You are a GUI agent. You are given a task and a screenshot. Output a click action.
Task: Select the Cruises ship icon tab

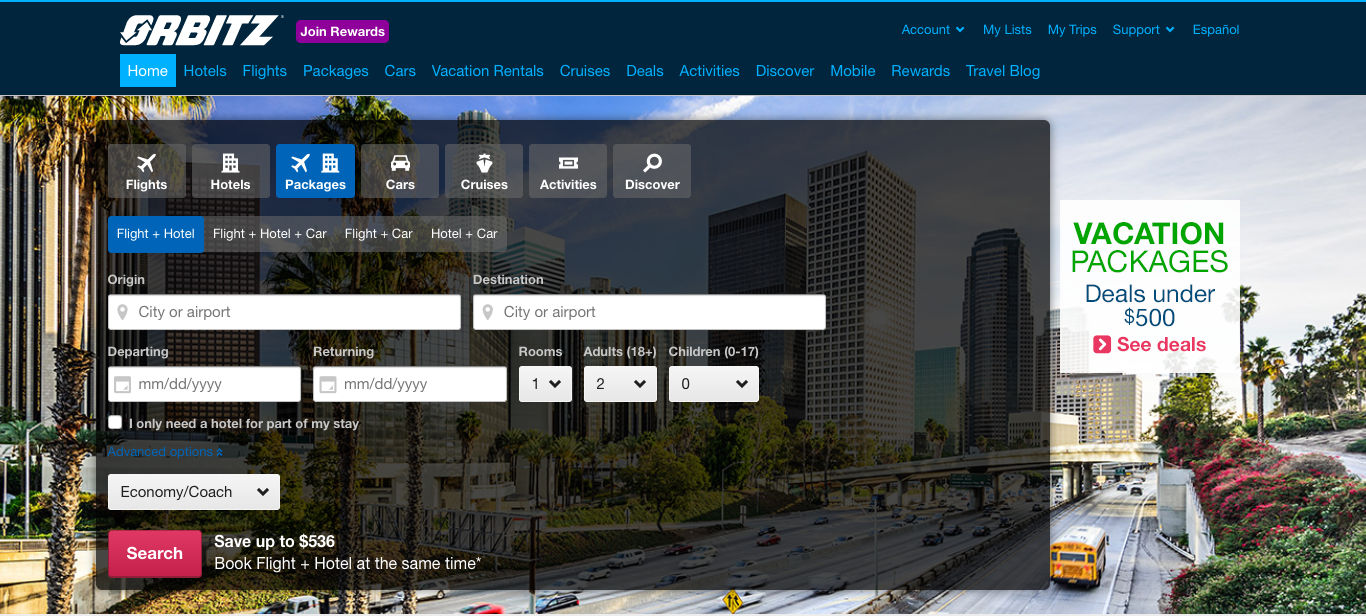coord(484,171)
